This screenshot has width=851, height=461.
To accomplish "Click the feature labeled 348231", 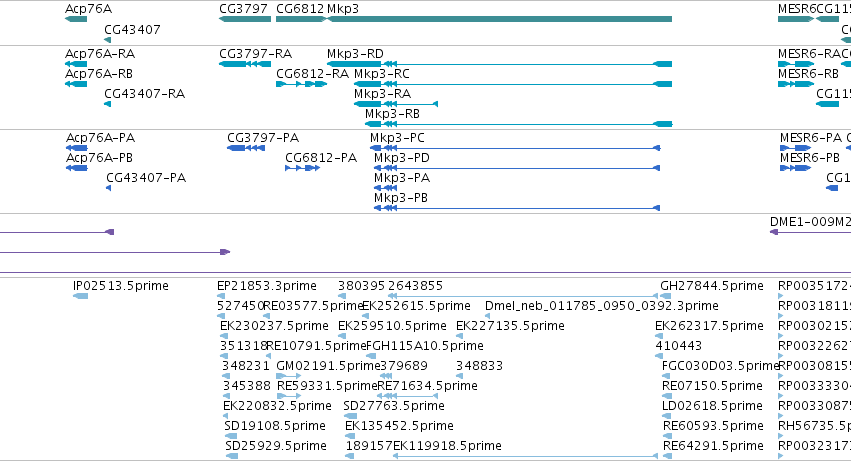I will pos(245,366).
